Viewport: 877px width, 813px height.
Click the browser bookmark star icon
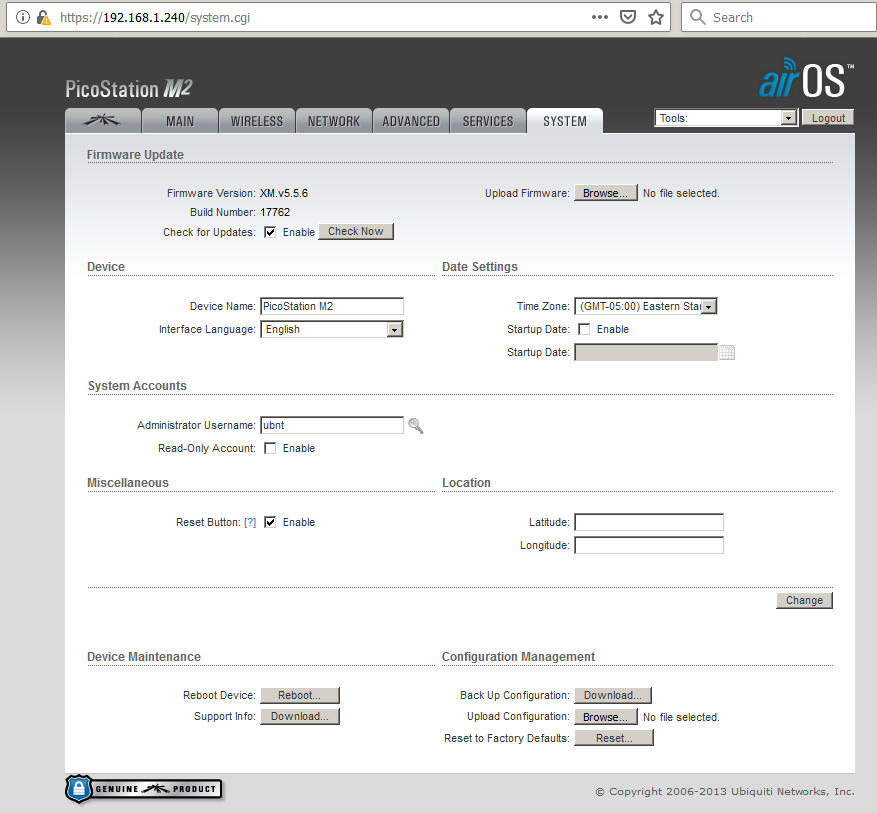pos(656,17)
